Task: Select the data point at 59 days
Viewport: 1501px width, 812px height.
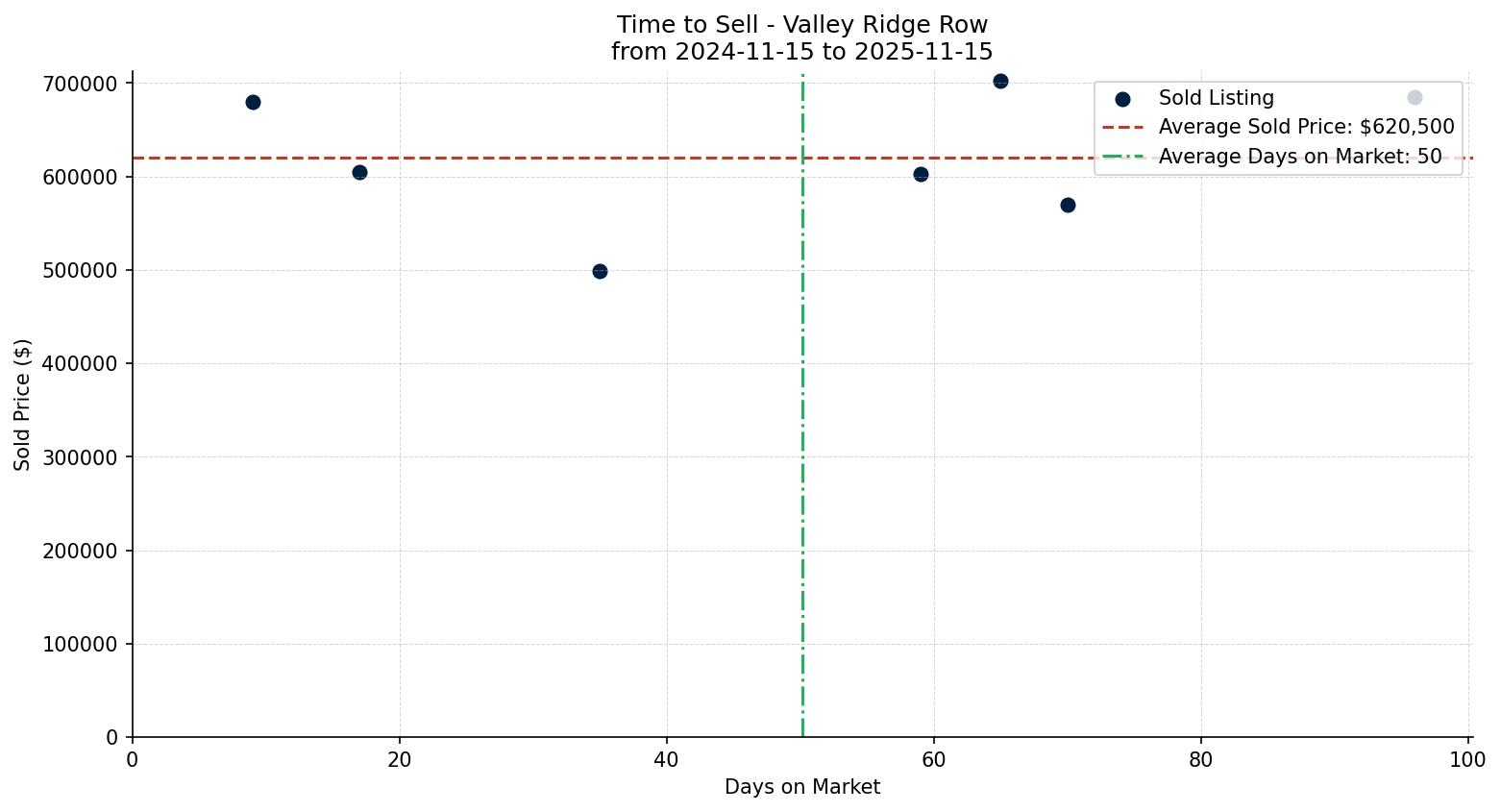Action: [921, 174]
